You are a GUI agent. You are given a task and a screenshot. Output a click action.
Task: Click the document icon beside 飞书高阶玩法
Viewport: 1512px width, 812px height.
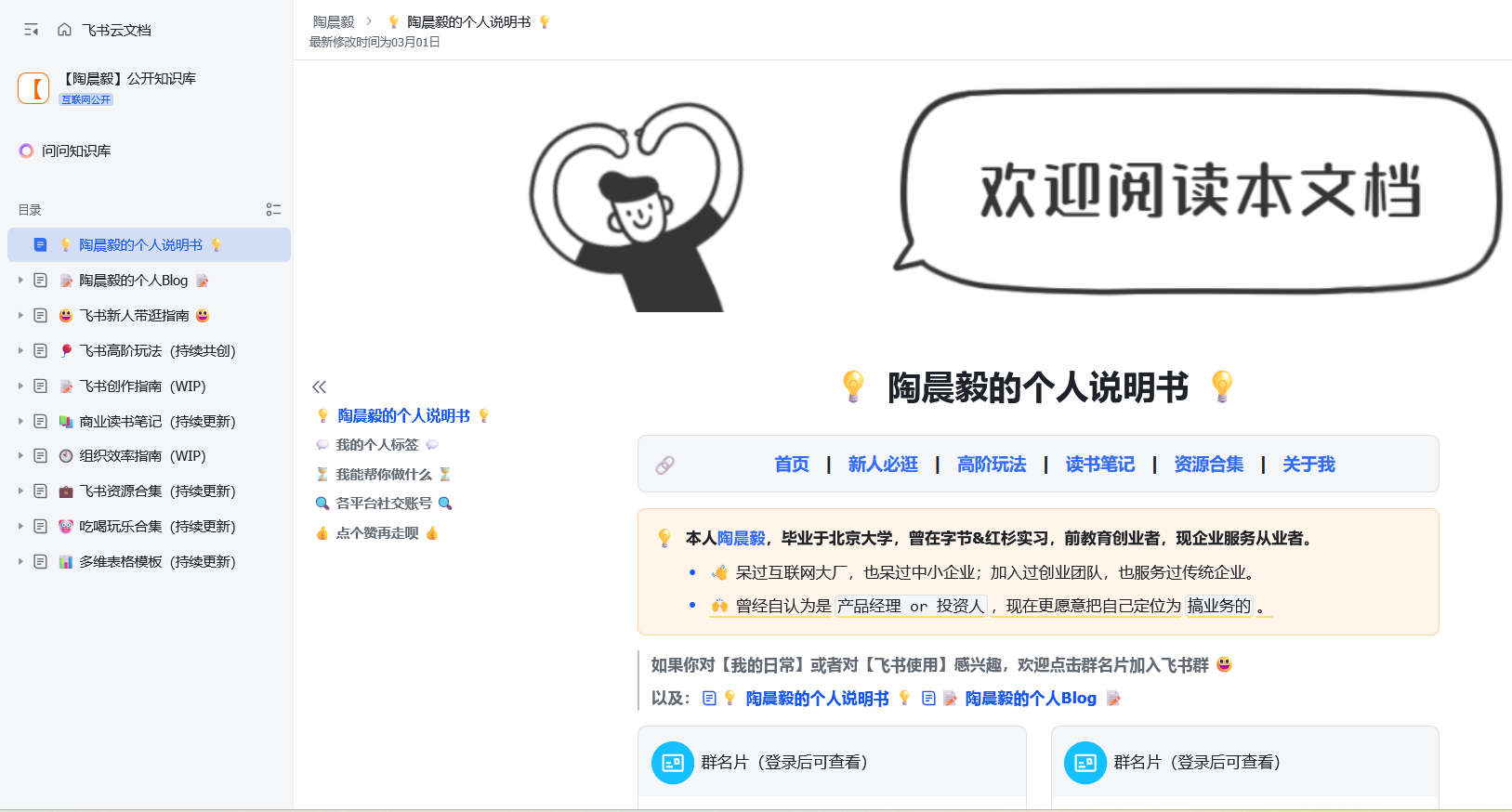40,351
